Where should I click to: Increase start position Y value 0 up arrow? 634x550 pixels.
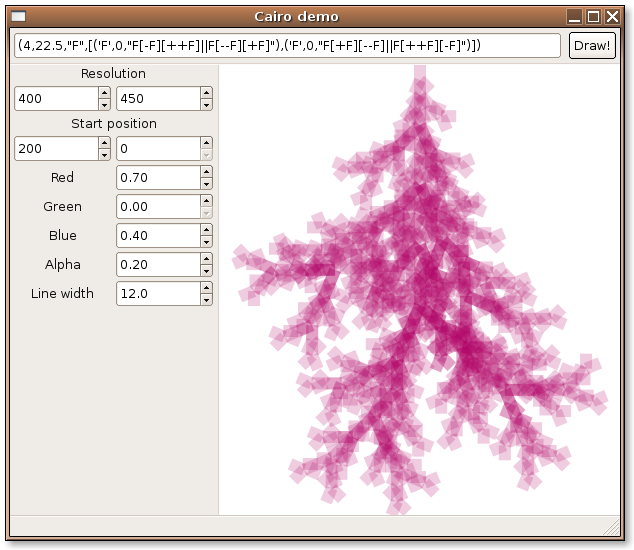[x=206, y=143]
